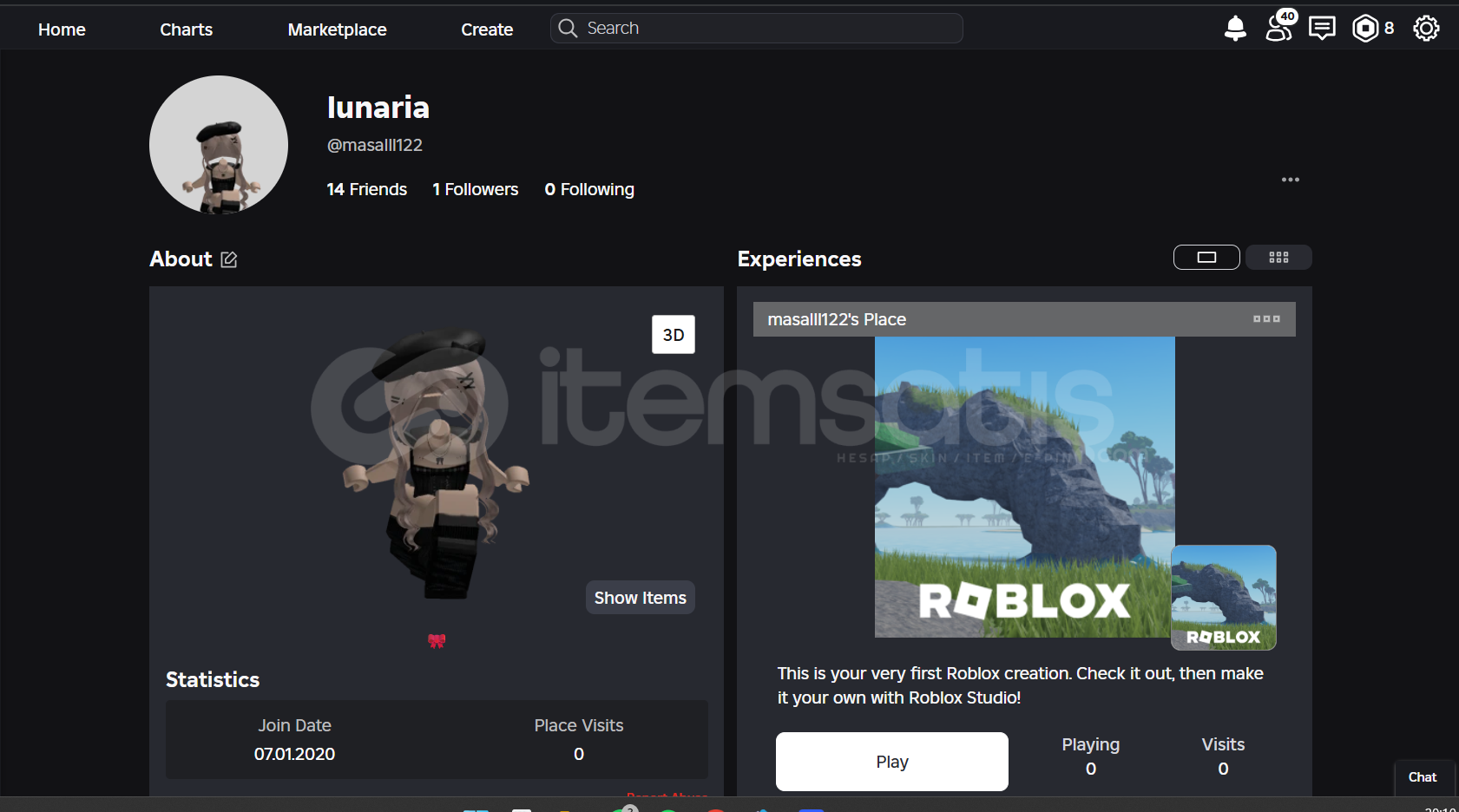Open the Chat panel button

click(x=1423, y=777)
